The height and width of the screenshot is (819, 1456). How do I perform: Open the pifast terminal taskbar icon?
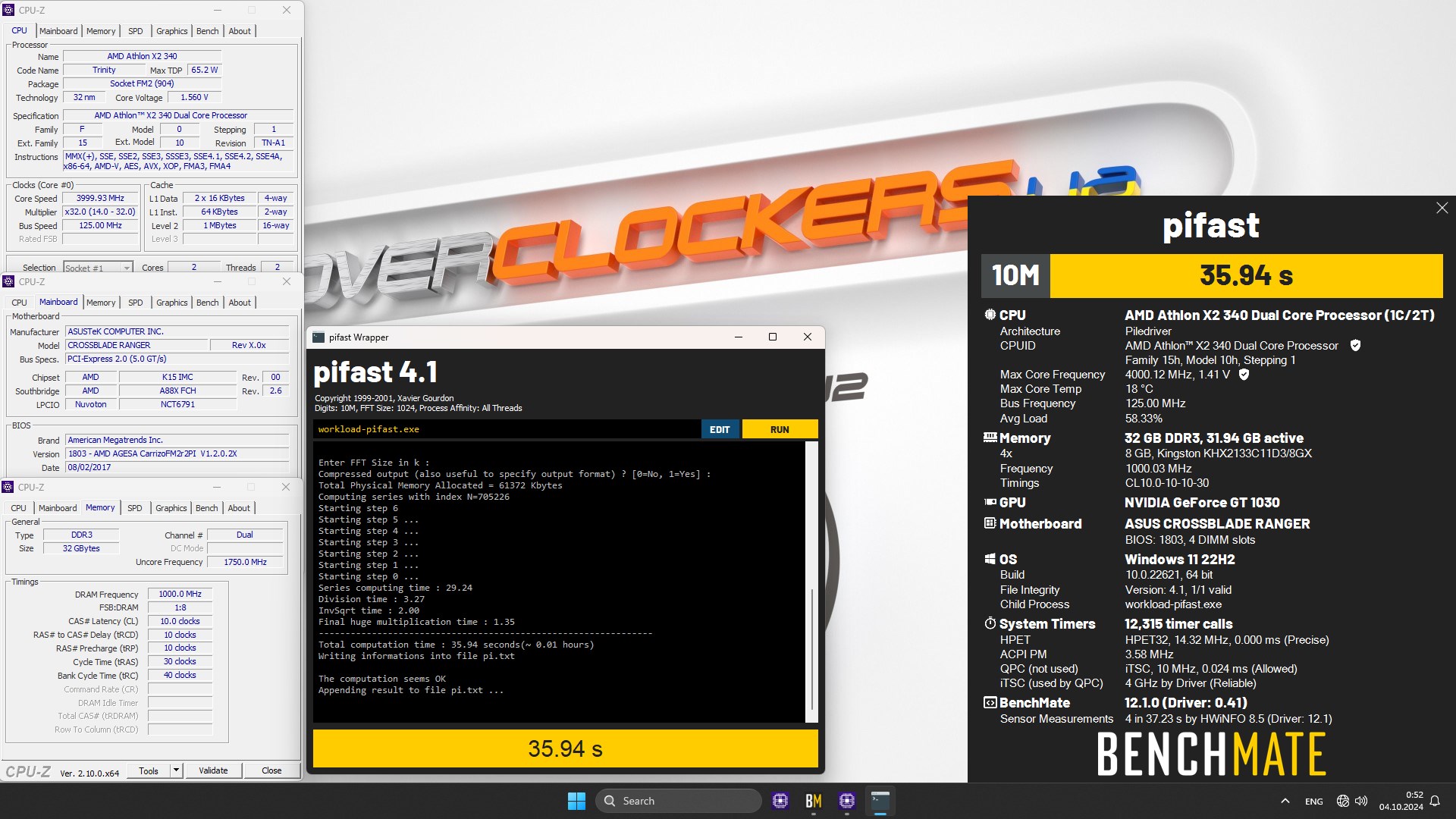pyautogui.click(x=880, y=801)
